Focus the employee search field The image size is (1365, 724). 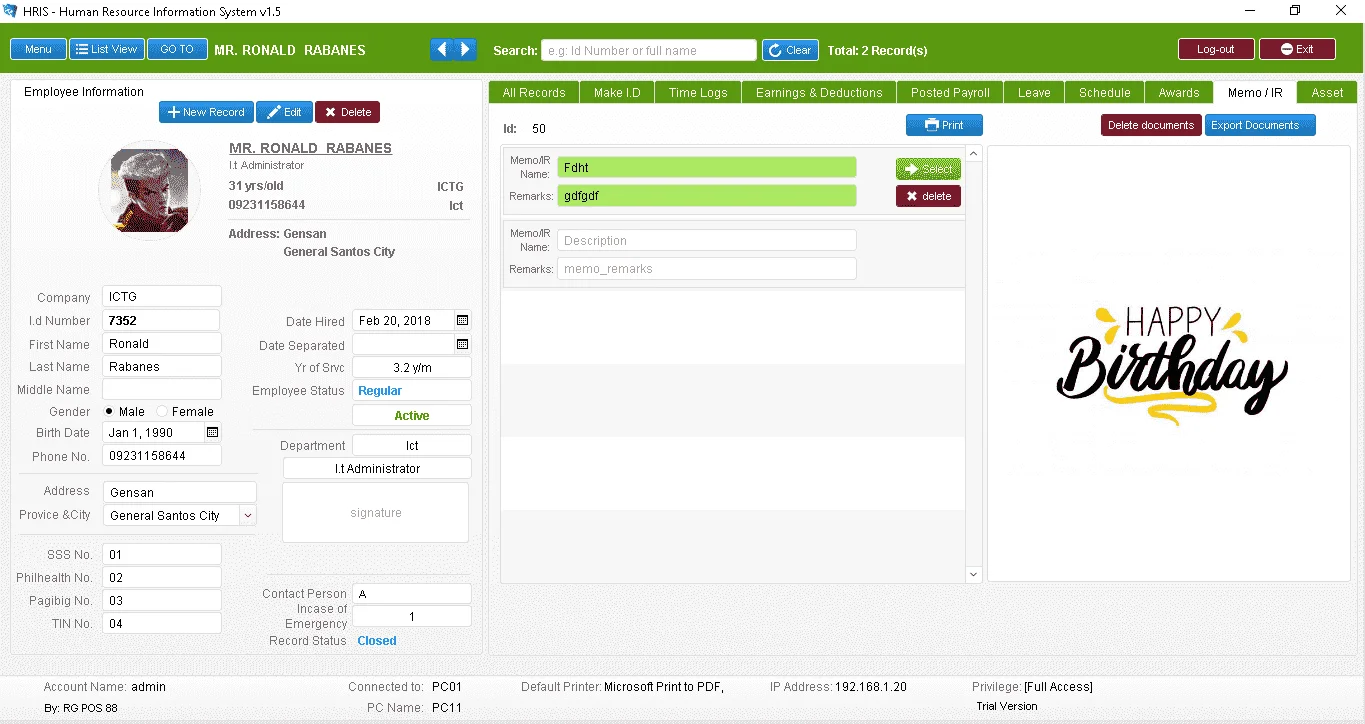(x=649, y=50)
